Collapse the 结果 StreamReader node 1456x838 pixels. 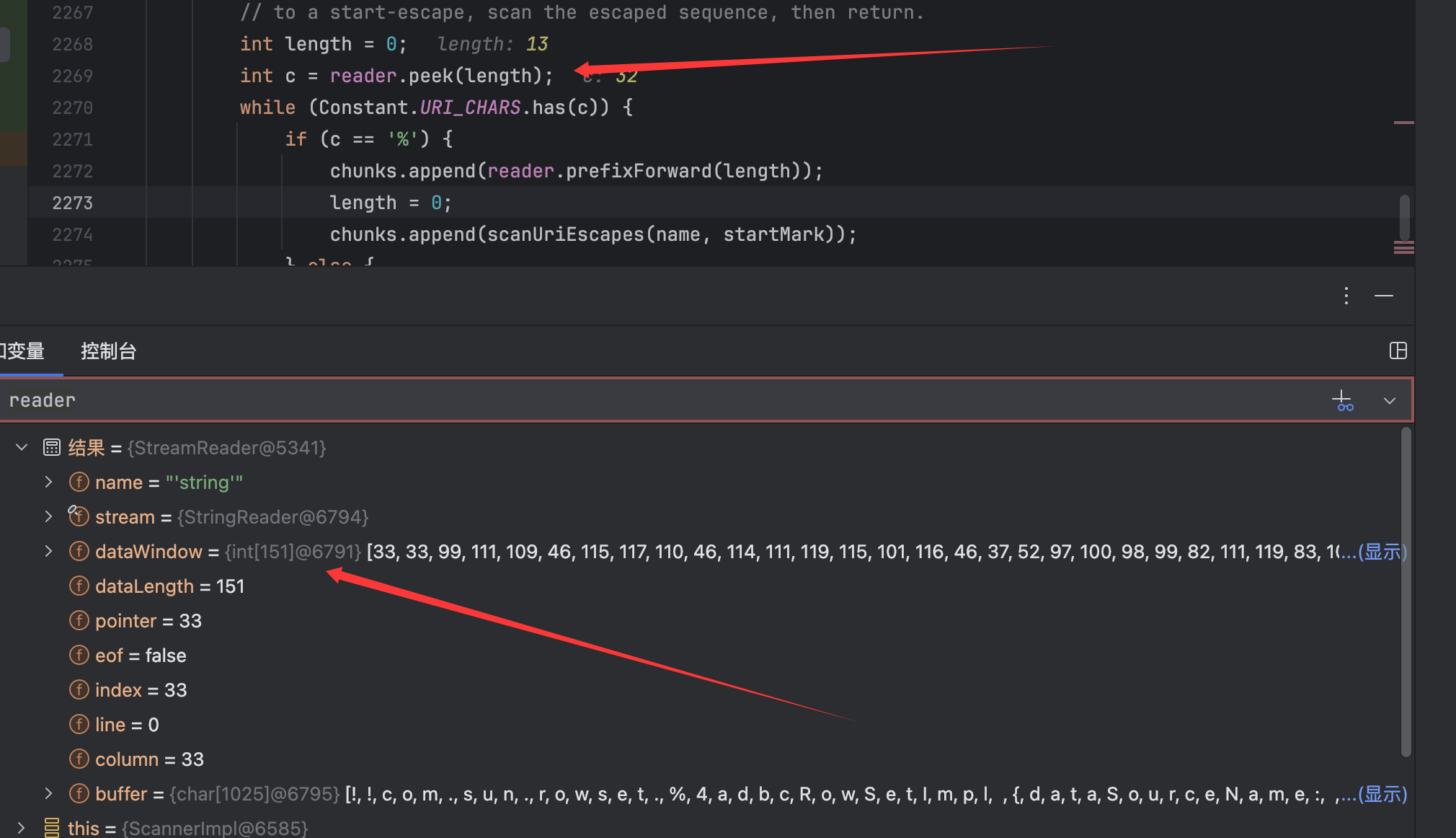click(x=22, y=448)
